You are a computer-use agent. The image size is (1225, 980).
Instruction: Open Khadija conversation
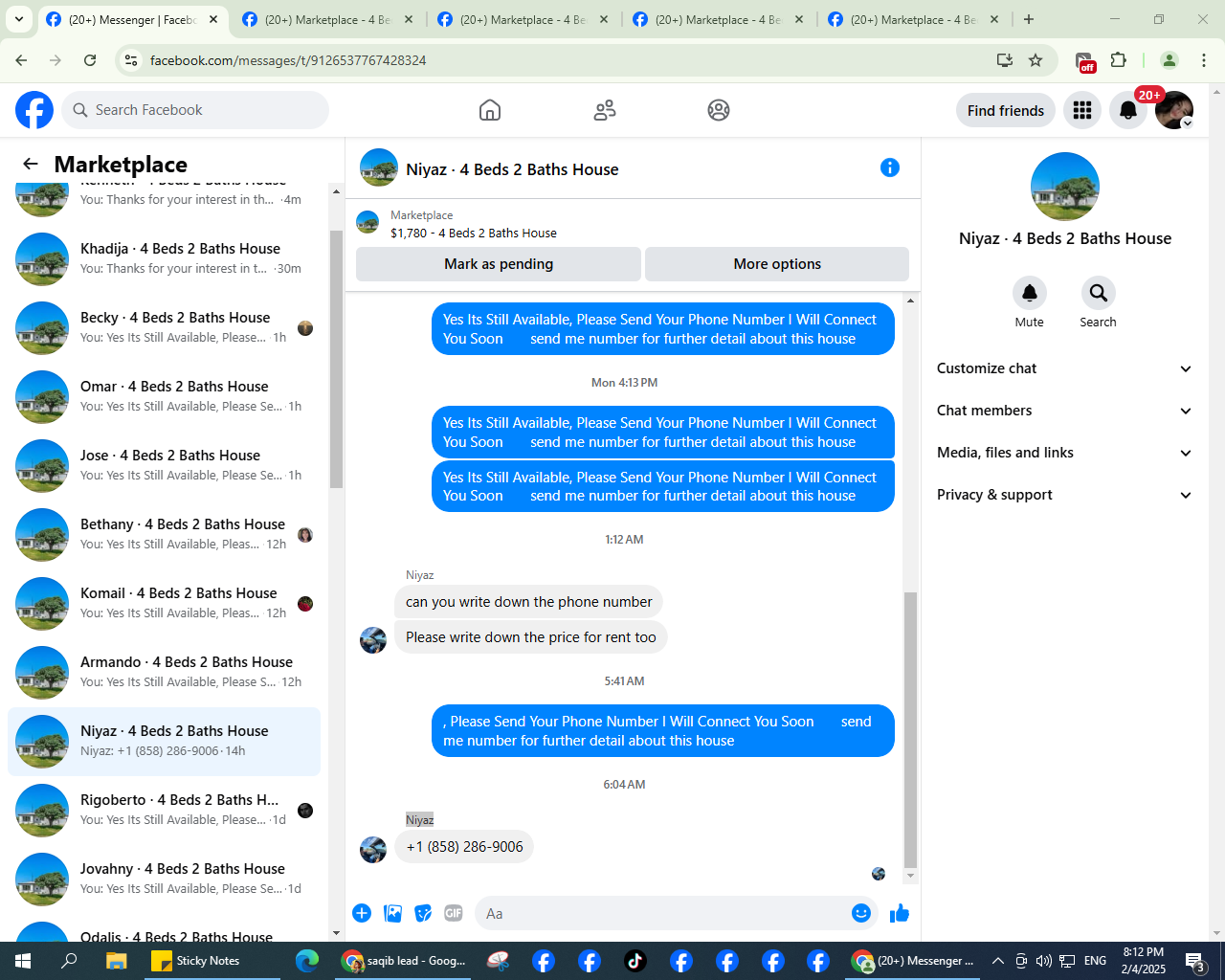(x=164, y=259)
